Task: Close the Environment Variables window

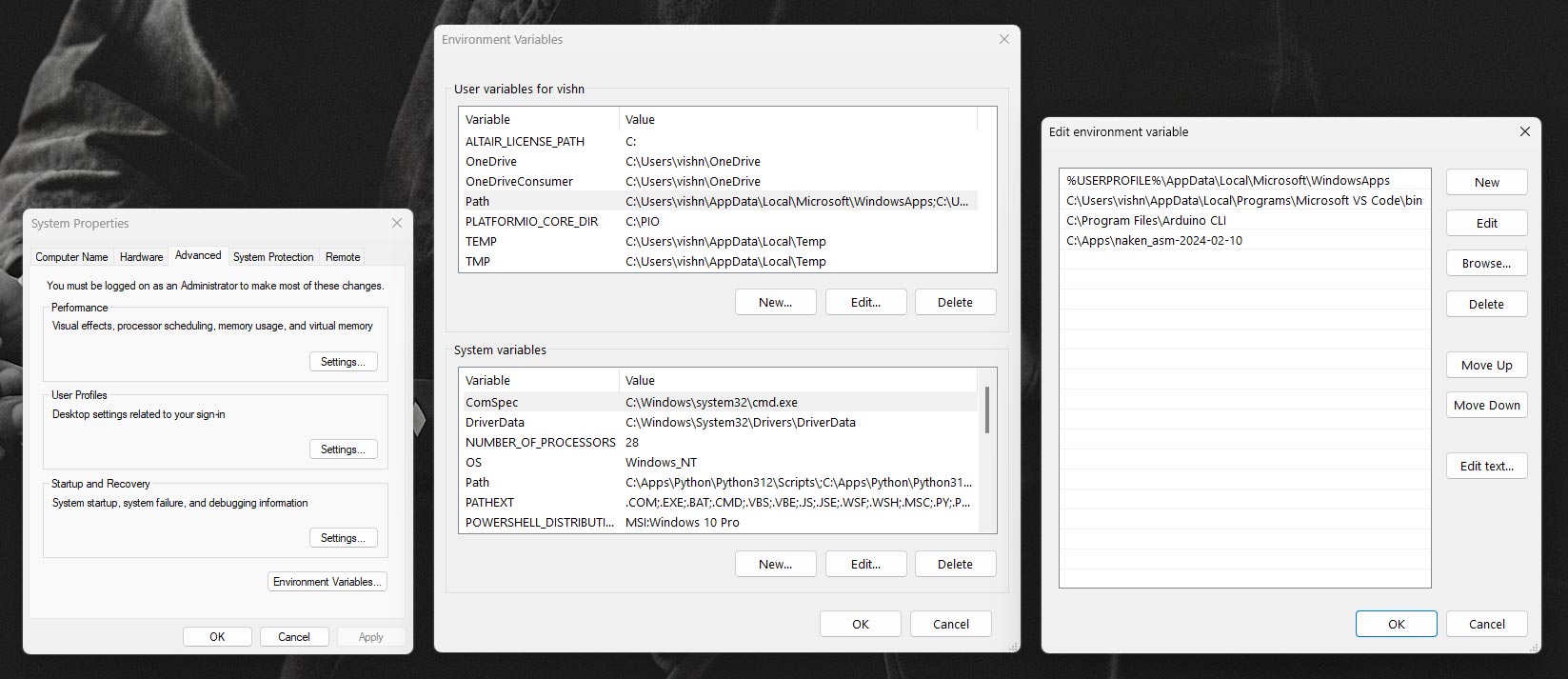Action: (1003, 39)
